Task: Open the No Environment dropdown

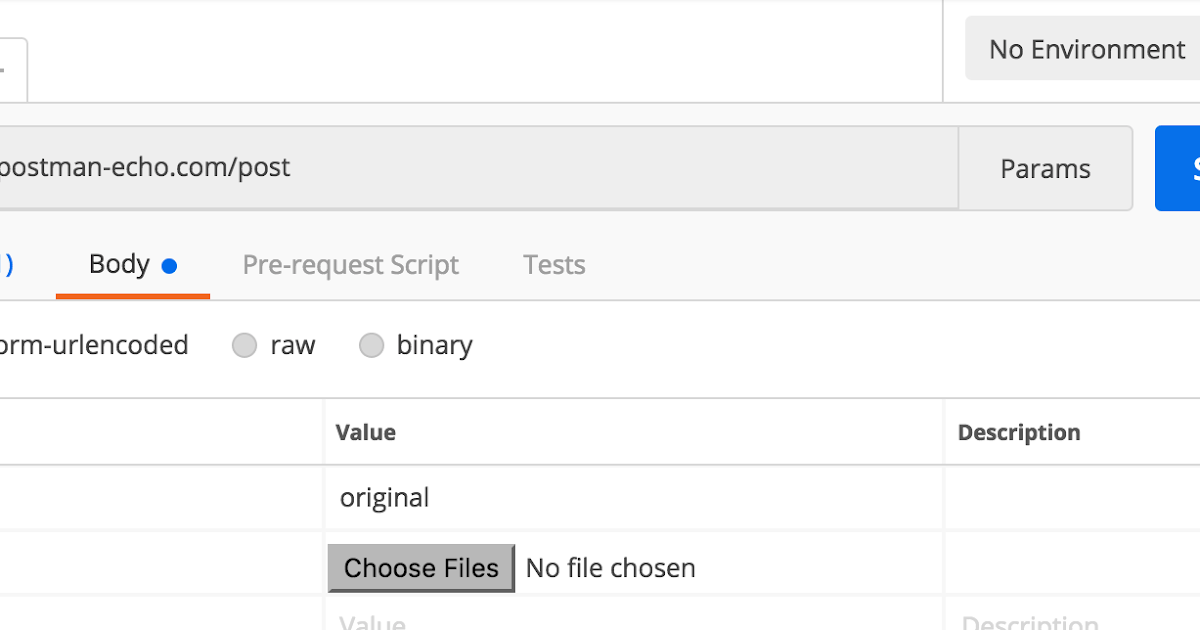Action: point(1084,49)
